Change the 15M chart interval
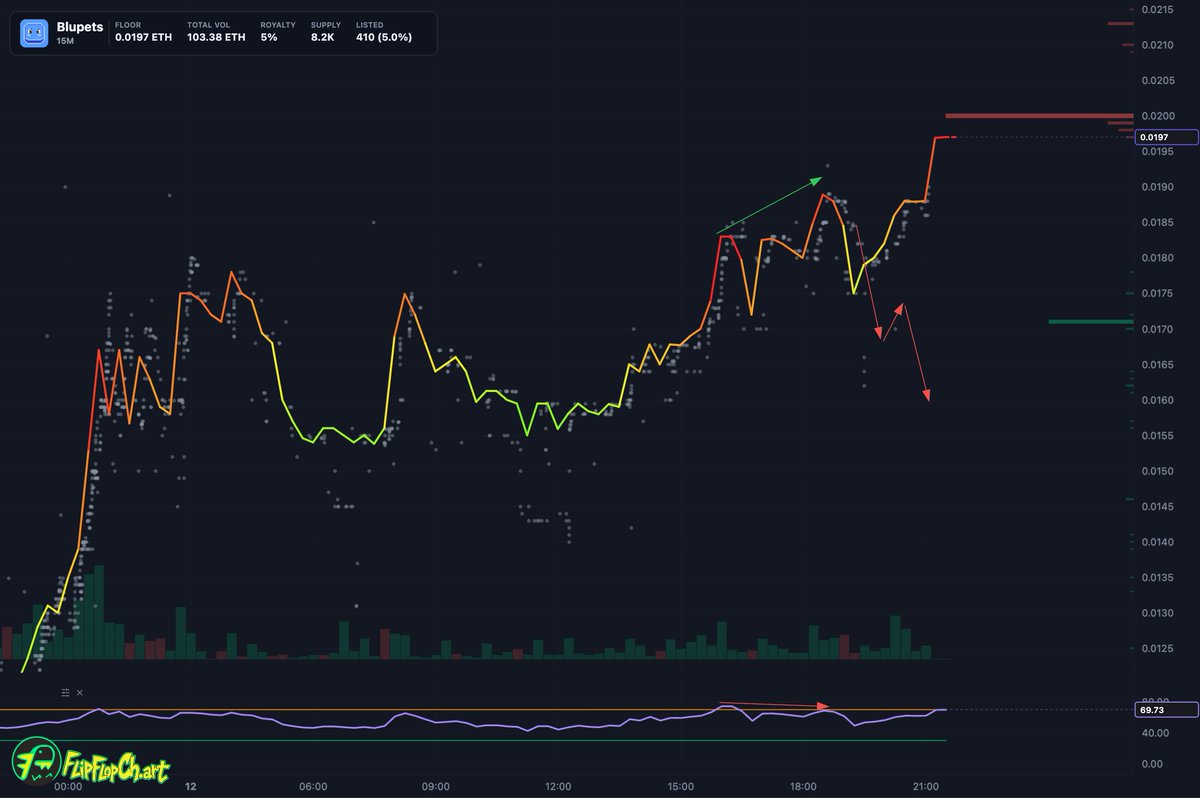Image resolution: width=1200 pixels, height=798 pixels. [64, 42]
